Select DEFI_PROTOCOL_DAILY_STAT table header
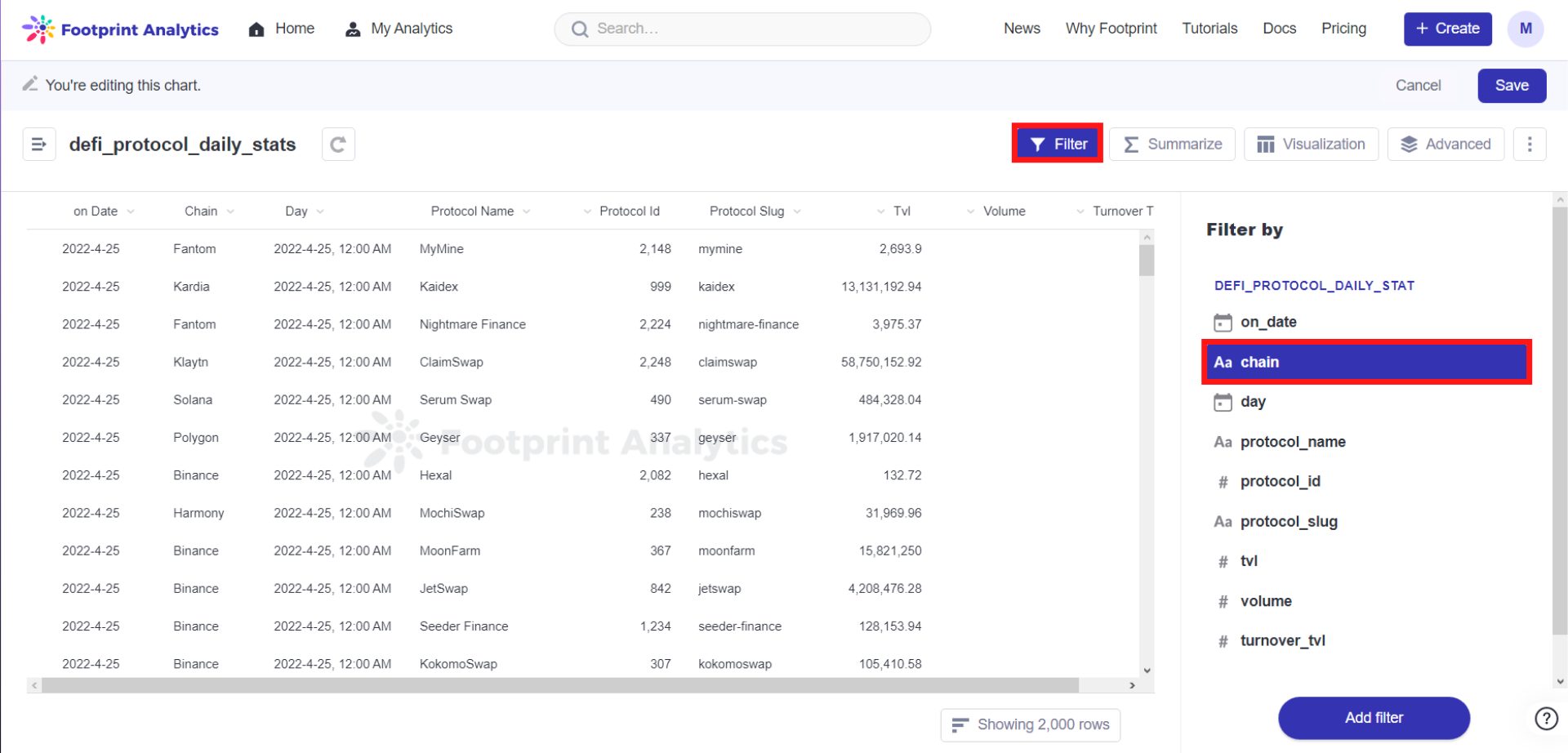The height and width of the screenshot is (753, 1568). [1314, 286]
